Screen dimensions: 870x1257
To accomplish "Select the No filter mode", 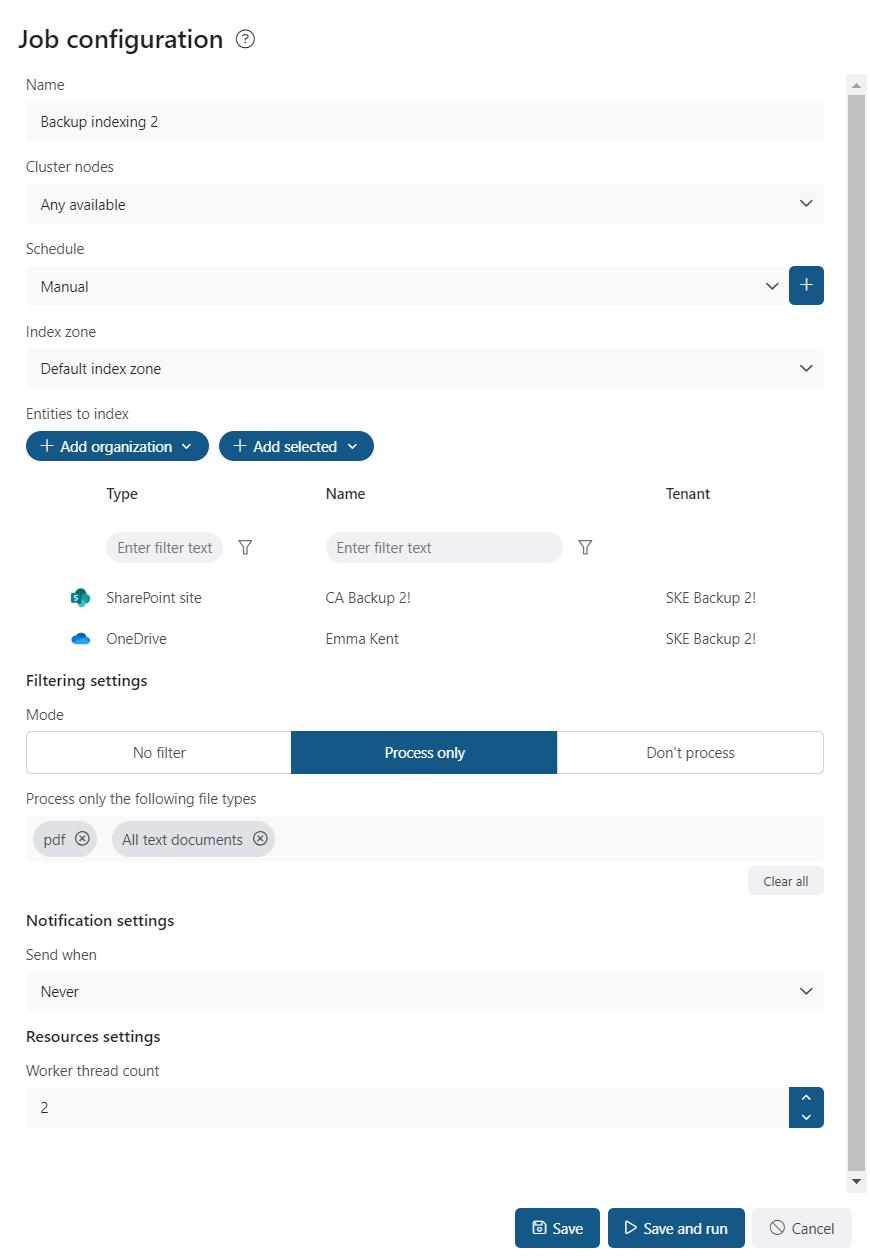I will point(159,753).
